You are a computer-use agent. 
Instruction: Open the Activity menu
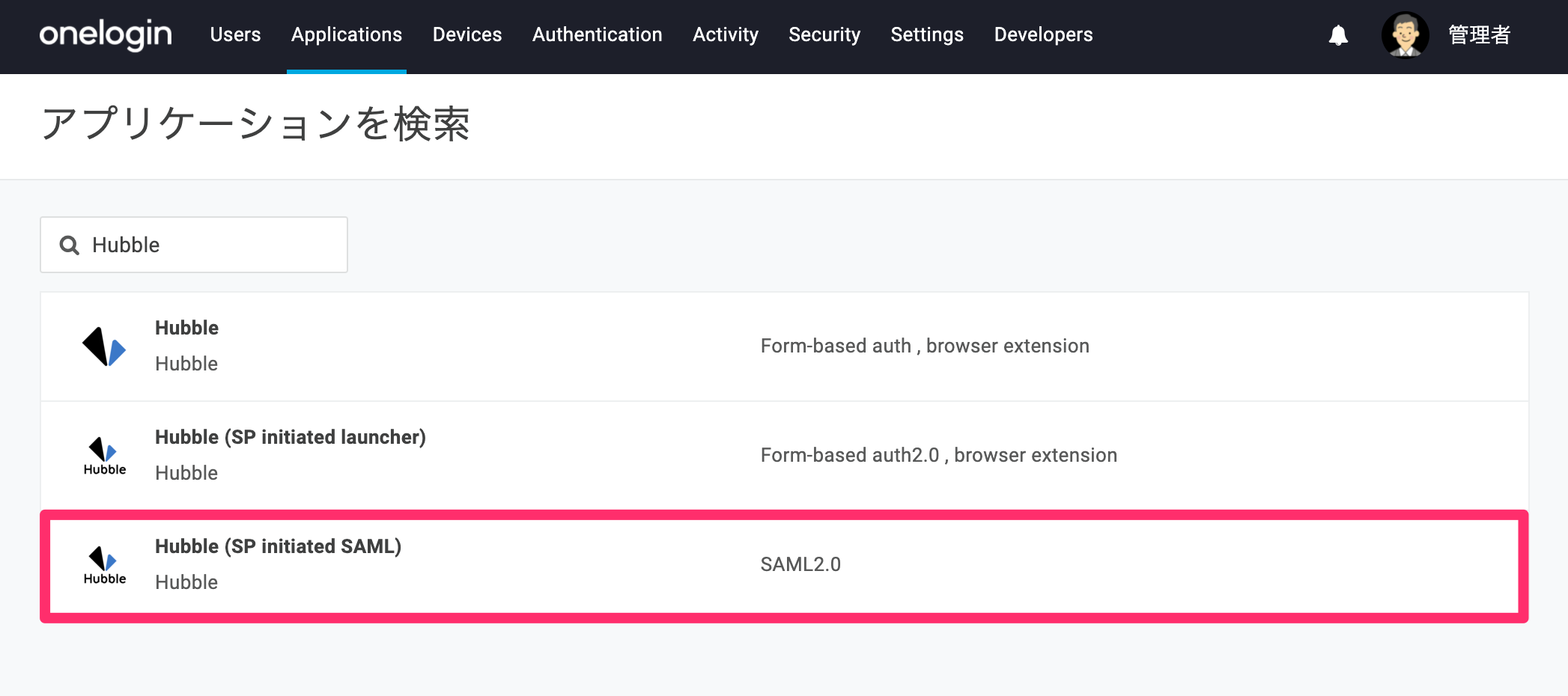[726, 34]
